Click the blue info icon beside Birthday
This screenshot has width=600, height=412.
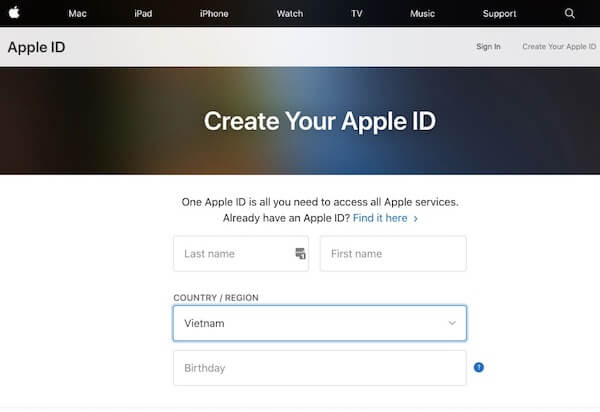[479, 367]
